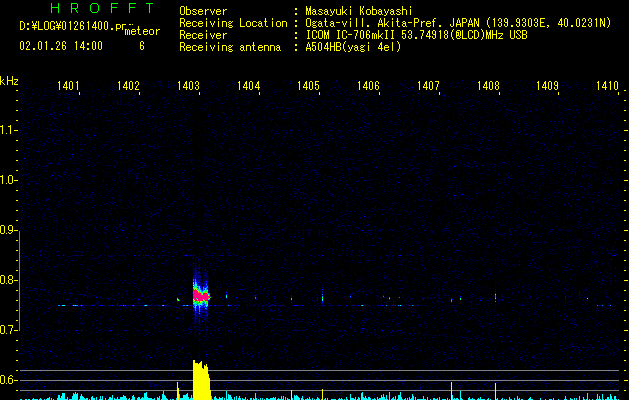Image resolution: width=629 pixels, height=400 pixels.
Task: Click the ICOM IC-706mkII receiver text
Action: (416, 35)
